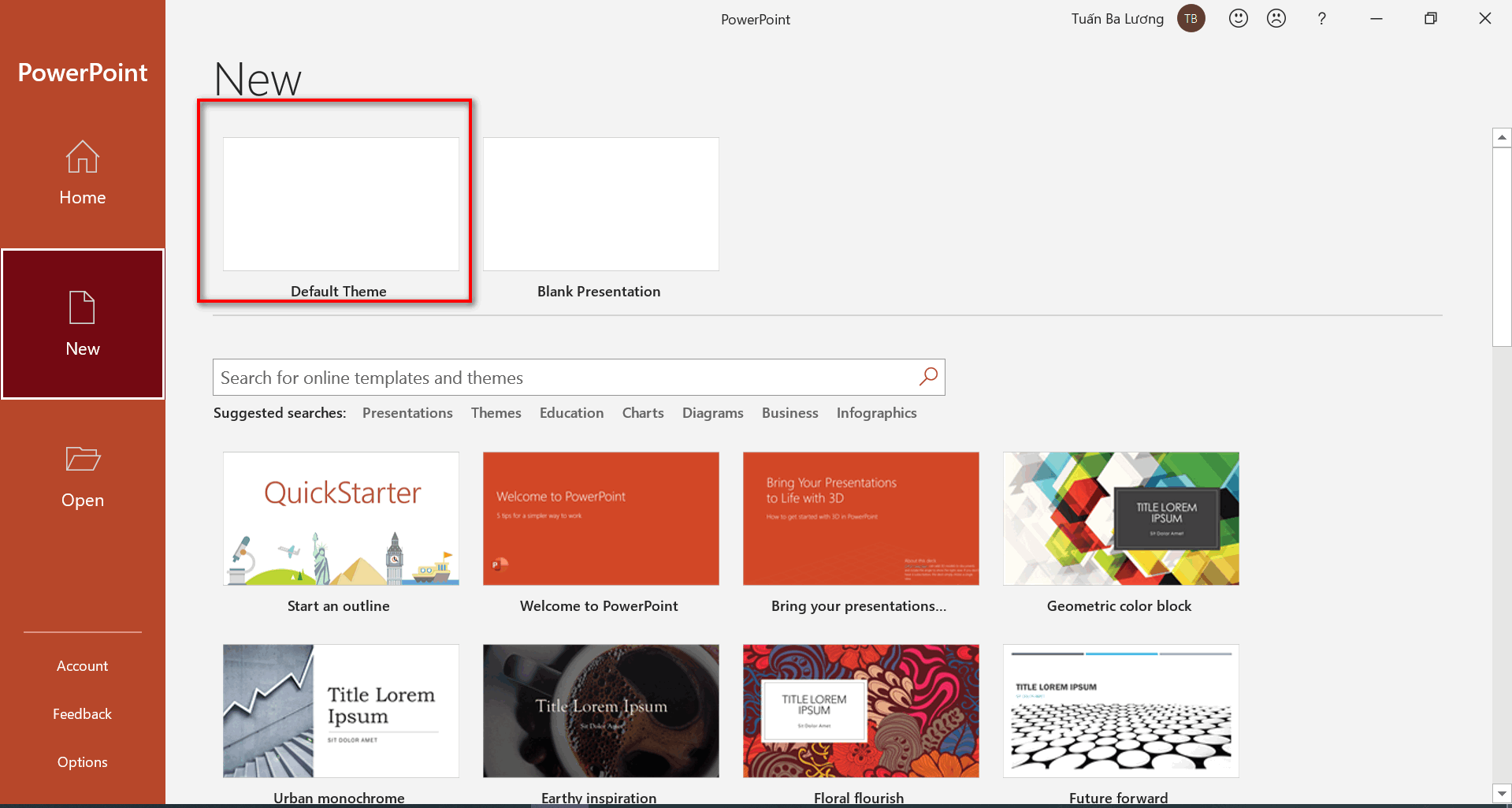Open the Account page
Screen dimensions: 1512x808
[83, 666]
